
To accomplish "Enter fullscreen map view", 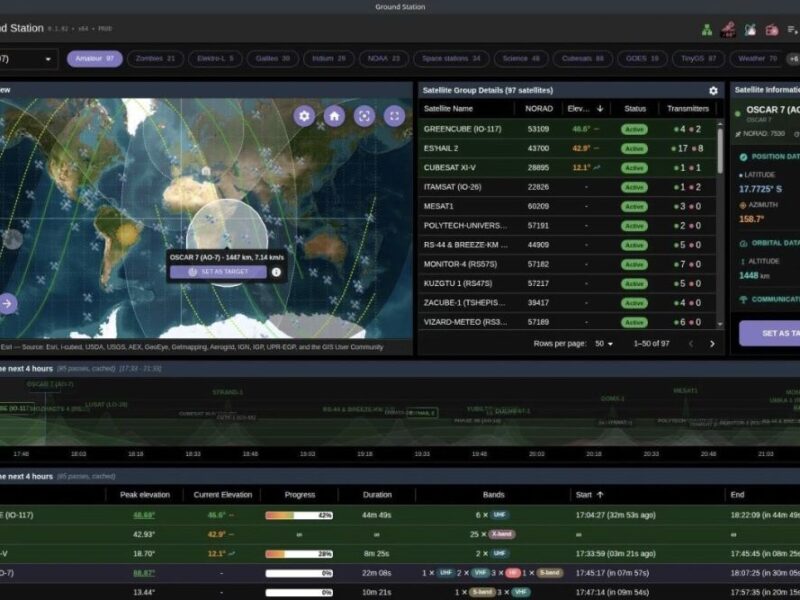I will [395, 116].
